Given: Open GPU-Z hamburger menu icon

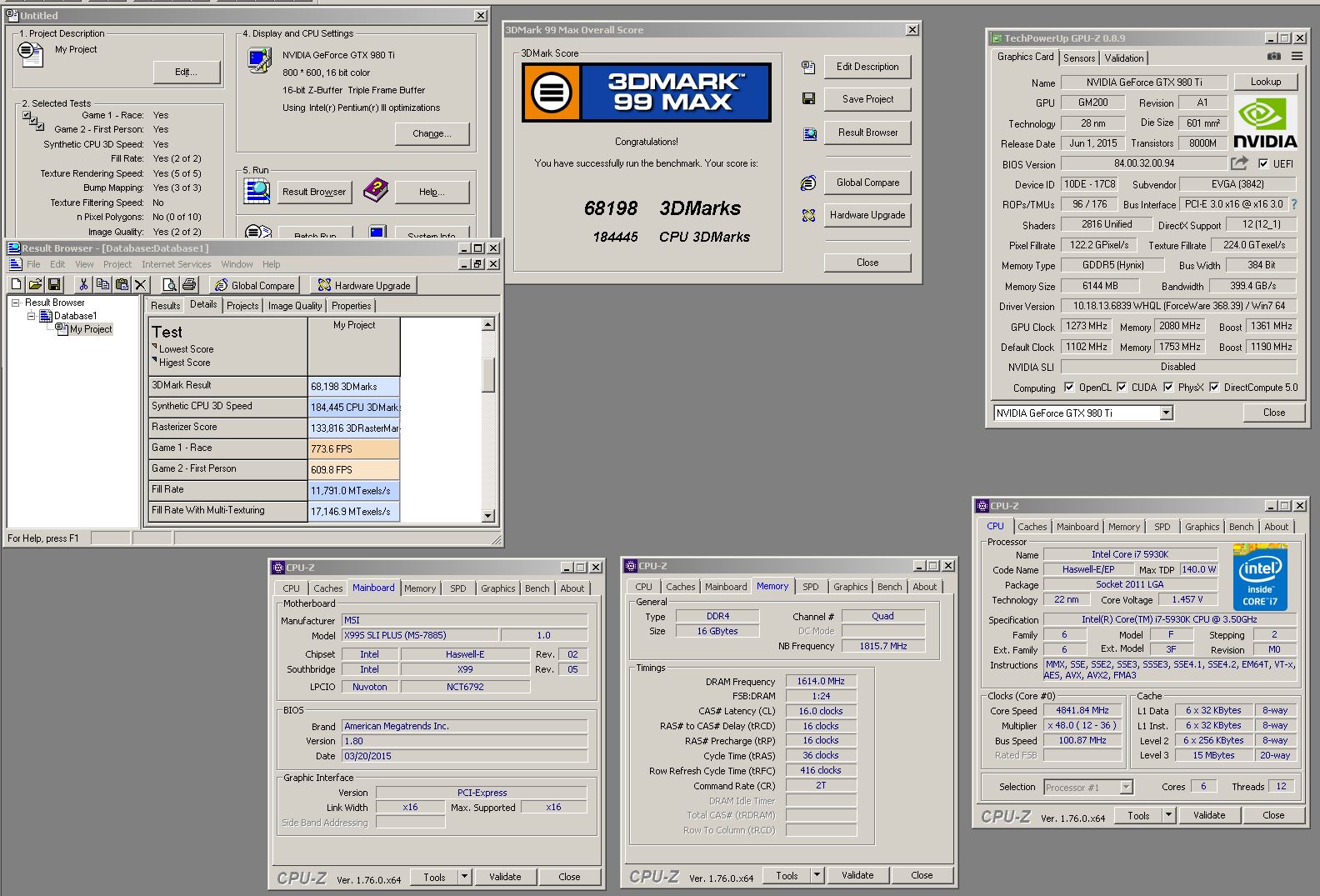Looking at the screenshot, I should click(1297, 56).
